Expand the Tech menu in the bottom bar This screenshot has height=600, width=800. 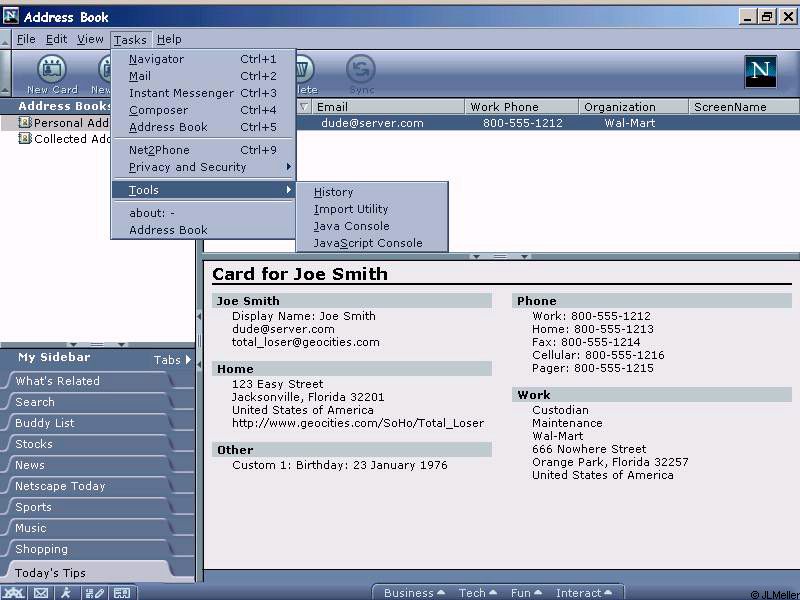coord(478,593)
